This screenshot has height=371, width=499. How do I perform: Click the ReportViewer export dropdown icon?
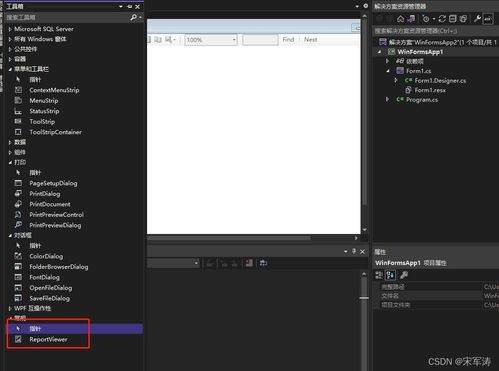pos(170,40)
